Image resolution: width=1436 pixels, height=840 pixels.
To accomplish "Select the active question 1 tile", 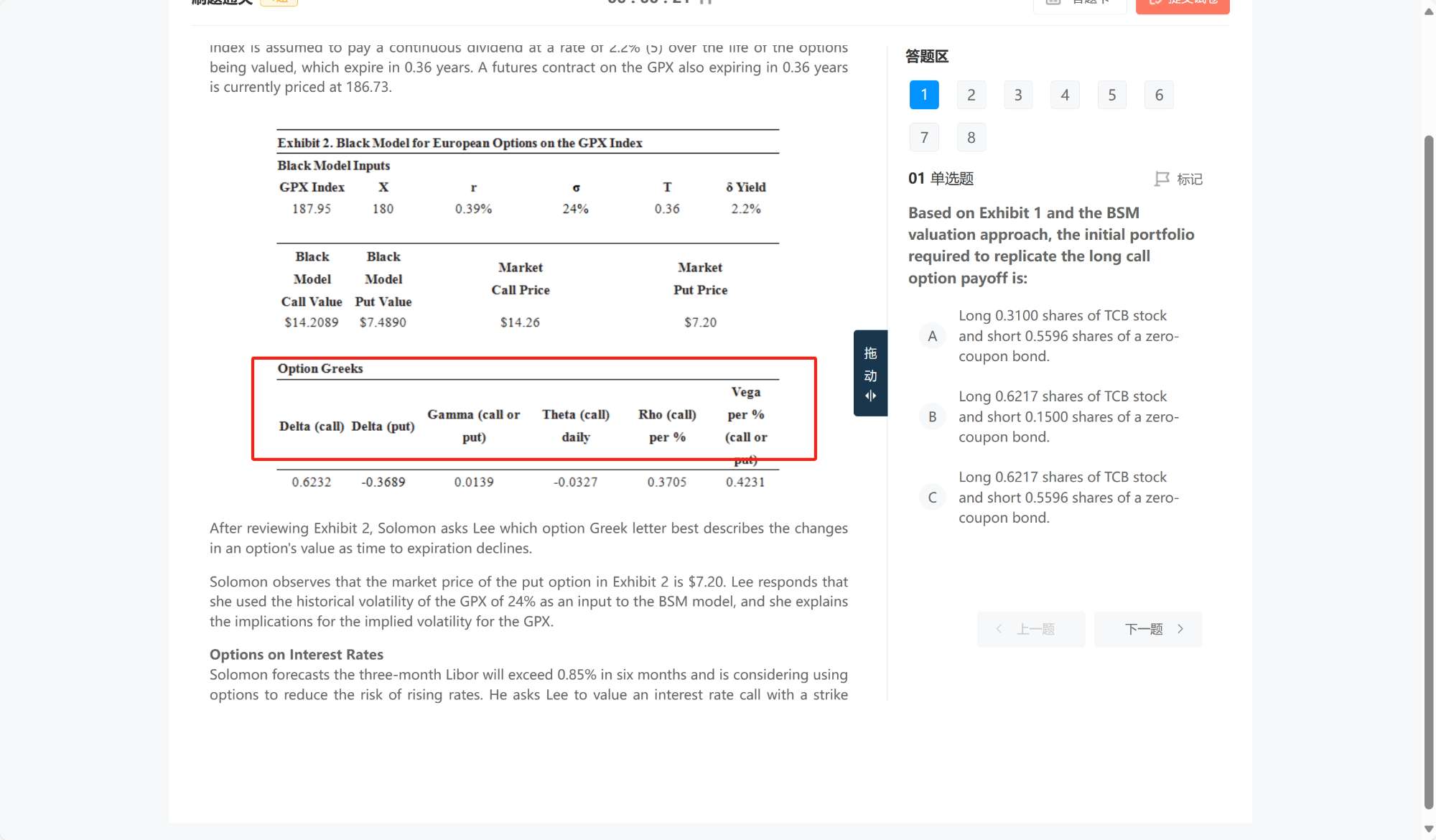I will click(x=924, y=95).
